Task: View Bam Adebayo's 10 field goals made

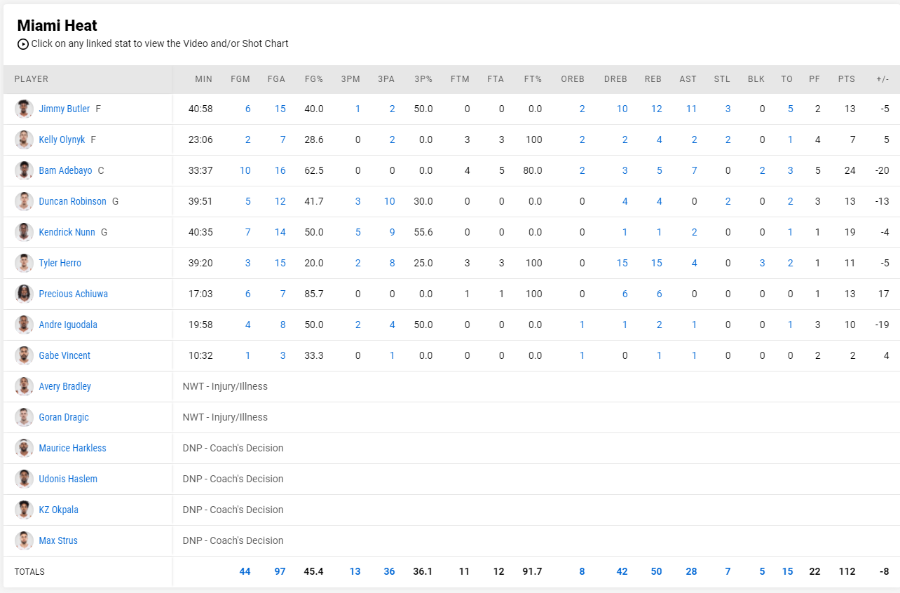Action: coord(245,170)
